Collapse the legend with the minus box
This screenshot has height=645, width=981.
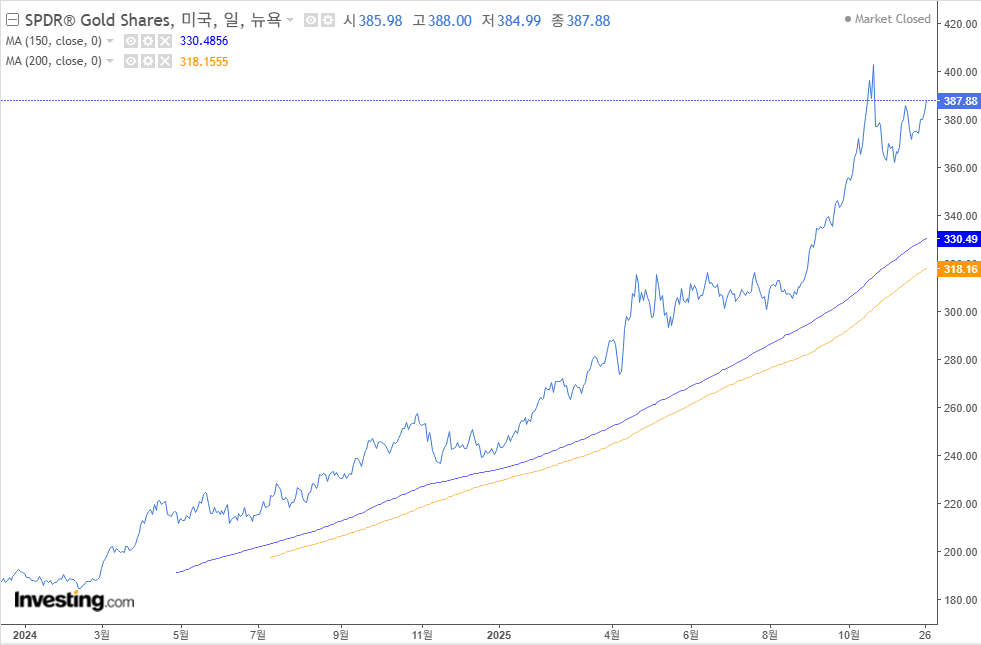(12, 20)
